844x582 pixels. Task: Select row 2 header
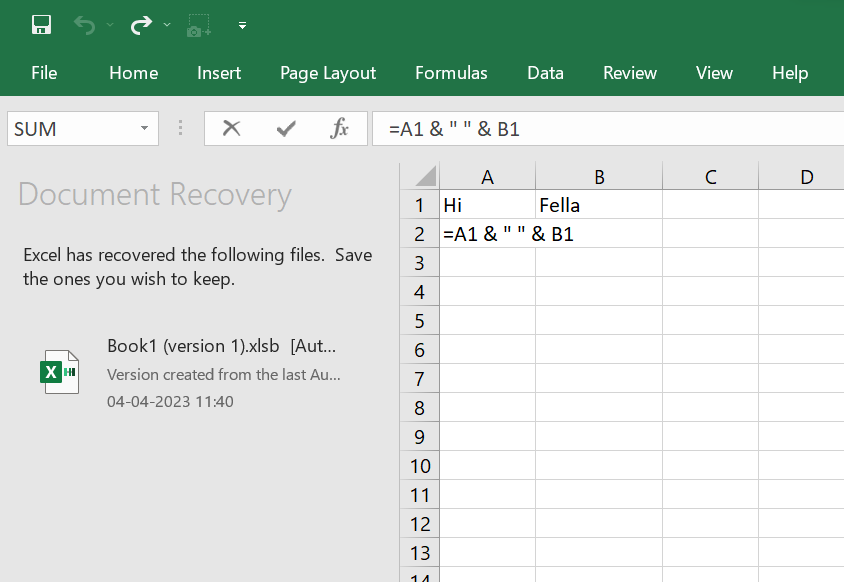(420, 234)
